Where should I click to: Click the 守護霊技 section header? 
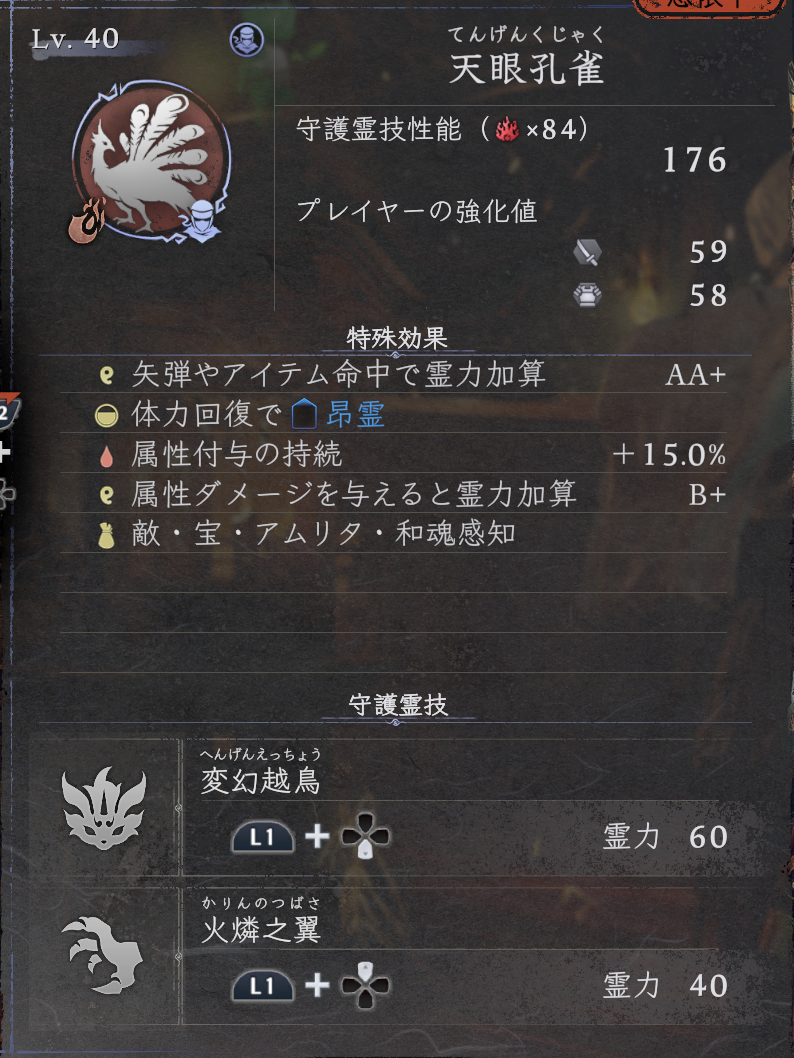coord(397,705)
